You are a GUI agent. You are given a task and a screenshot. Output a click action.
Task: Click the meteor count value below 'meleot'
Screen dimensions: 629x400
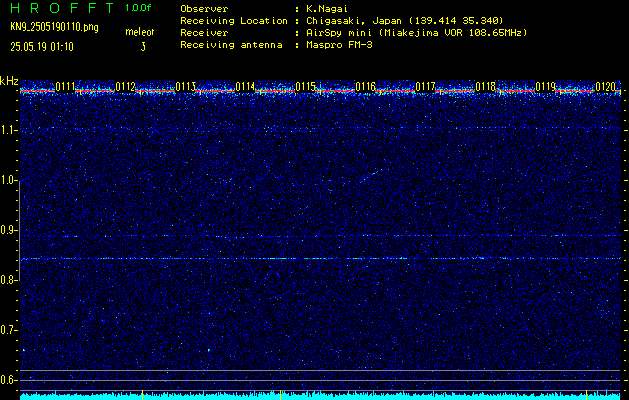pyautogui.click(x=143, y=47)
